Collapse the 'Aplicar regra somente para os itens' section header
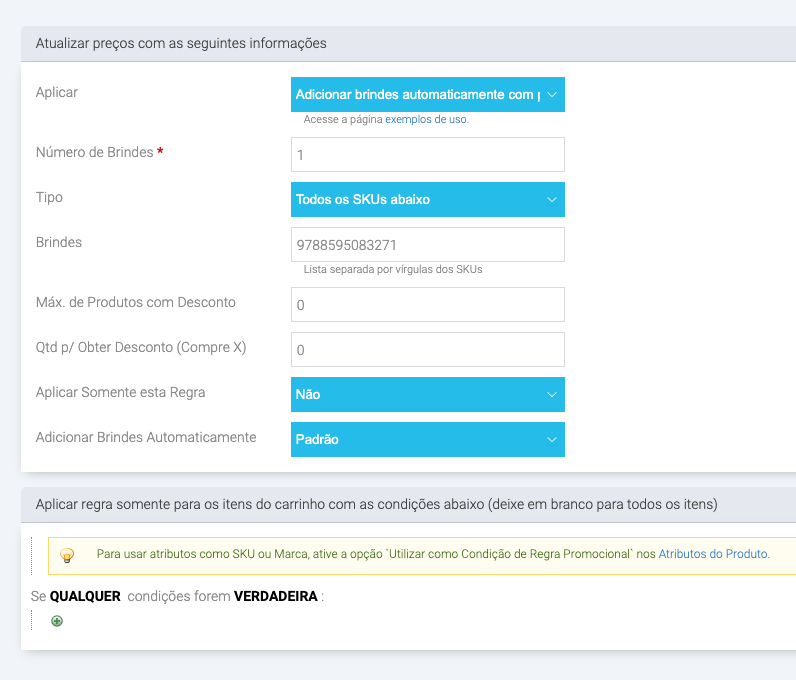Screen dimensions: 796x680 pos(376,504)
